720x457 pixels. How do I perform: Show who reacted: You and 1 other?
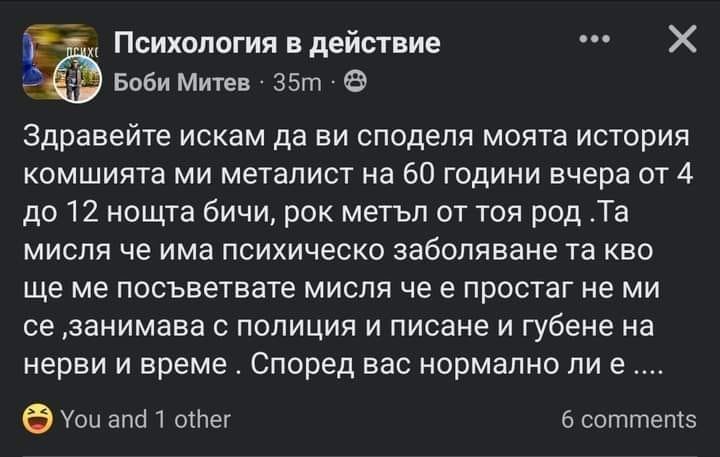pos(146,420)
